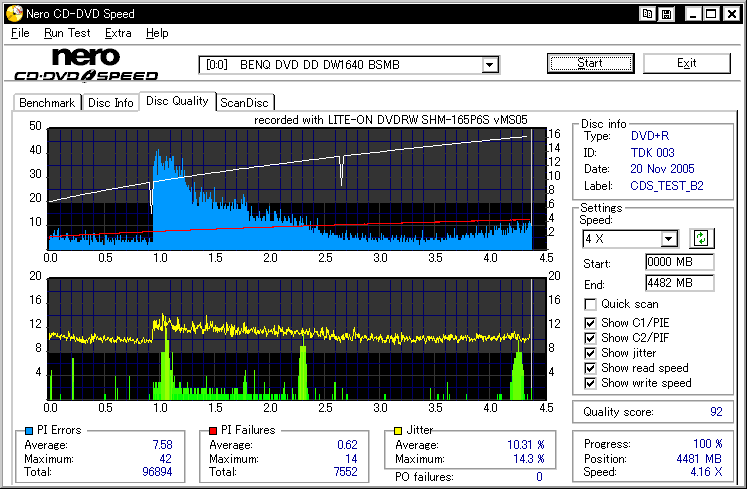Toggle the Show jitter checkbox
The image size is (747, 489).
click(x=591, y=352)
